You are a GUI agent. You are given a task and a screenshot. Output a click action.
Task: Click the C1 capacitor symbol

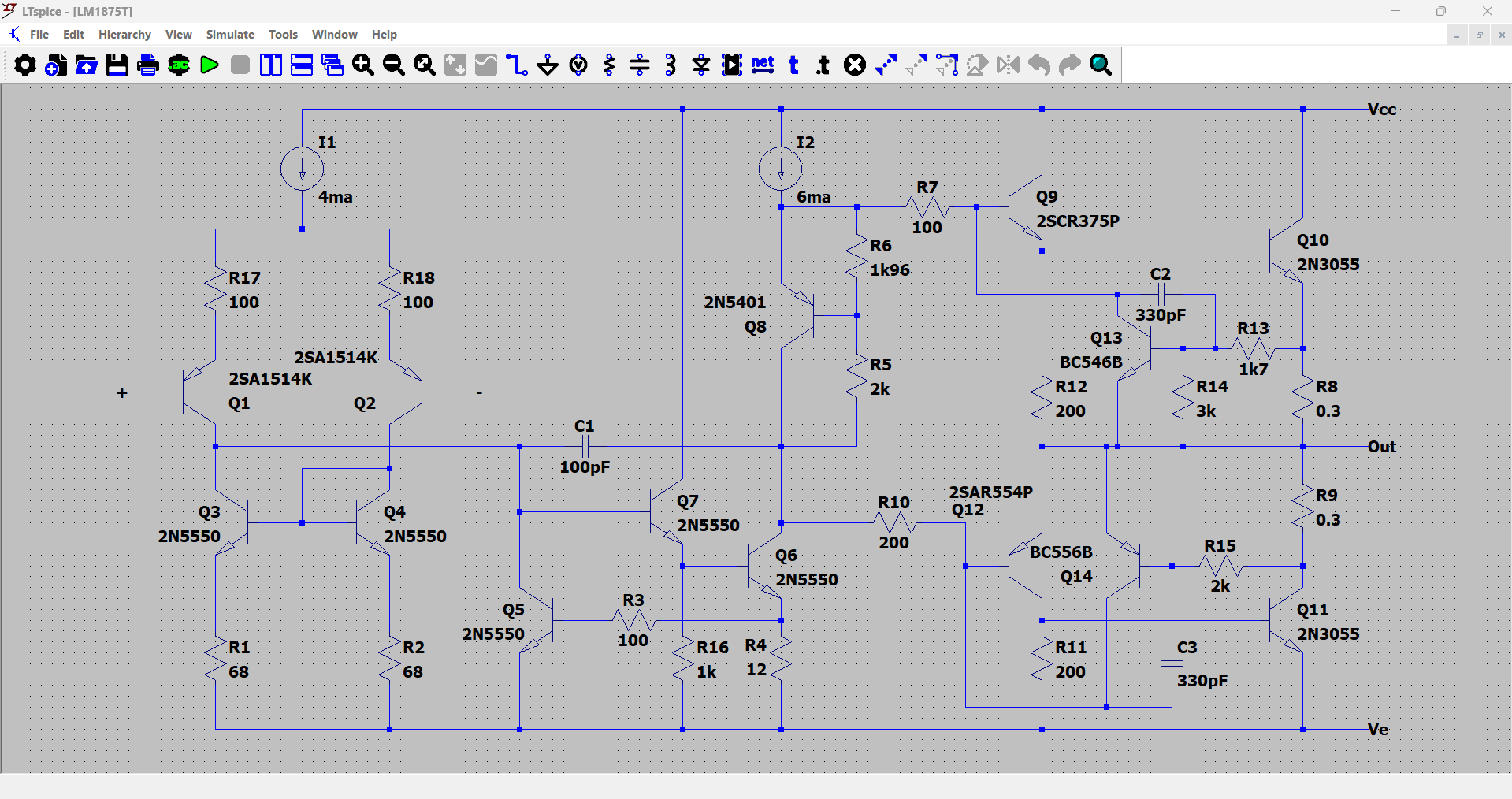tap(585, 447)
